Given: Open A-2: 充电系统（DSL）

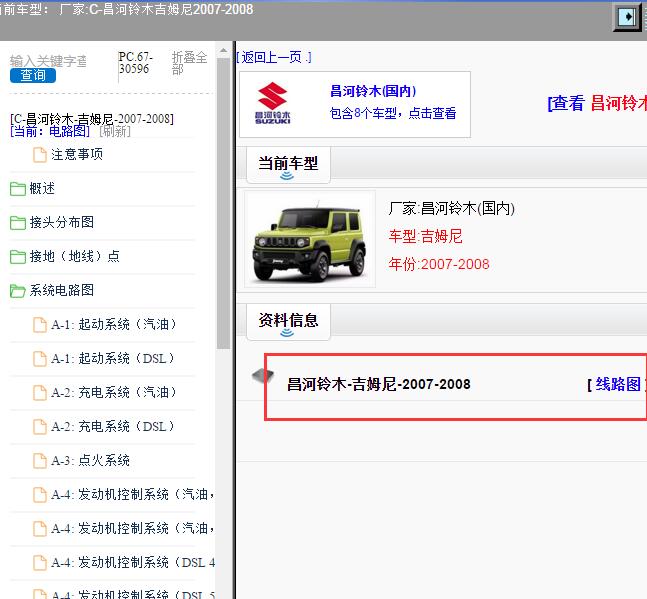Looking at the screenshot, I should (x=113, y=426).
